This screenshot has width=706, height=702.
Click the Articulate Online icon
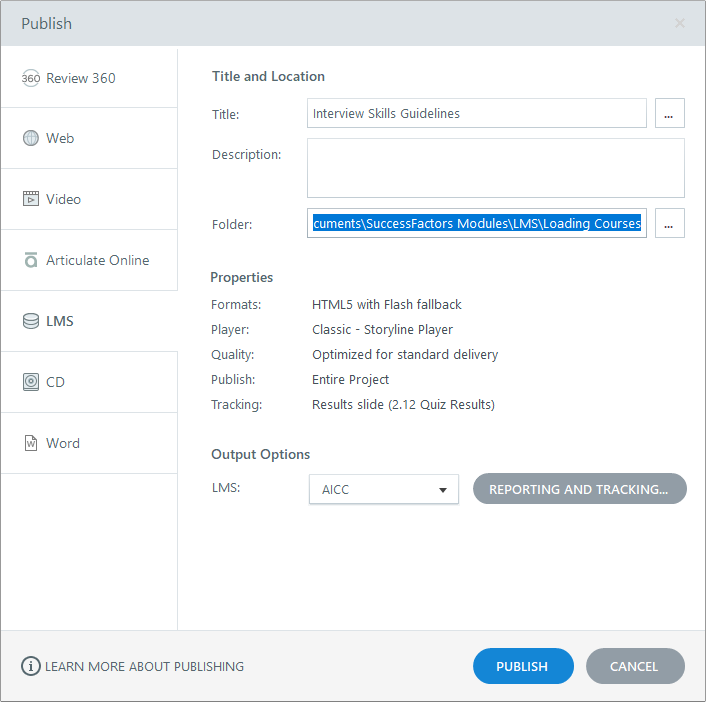tap(31, 260)
